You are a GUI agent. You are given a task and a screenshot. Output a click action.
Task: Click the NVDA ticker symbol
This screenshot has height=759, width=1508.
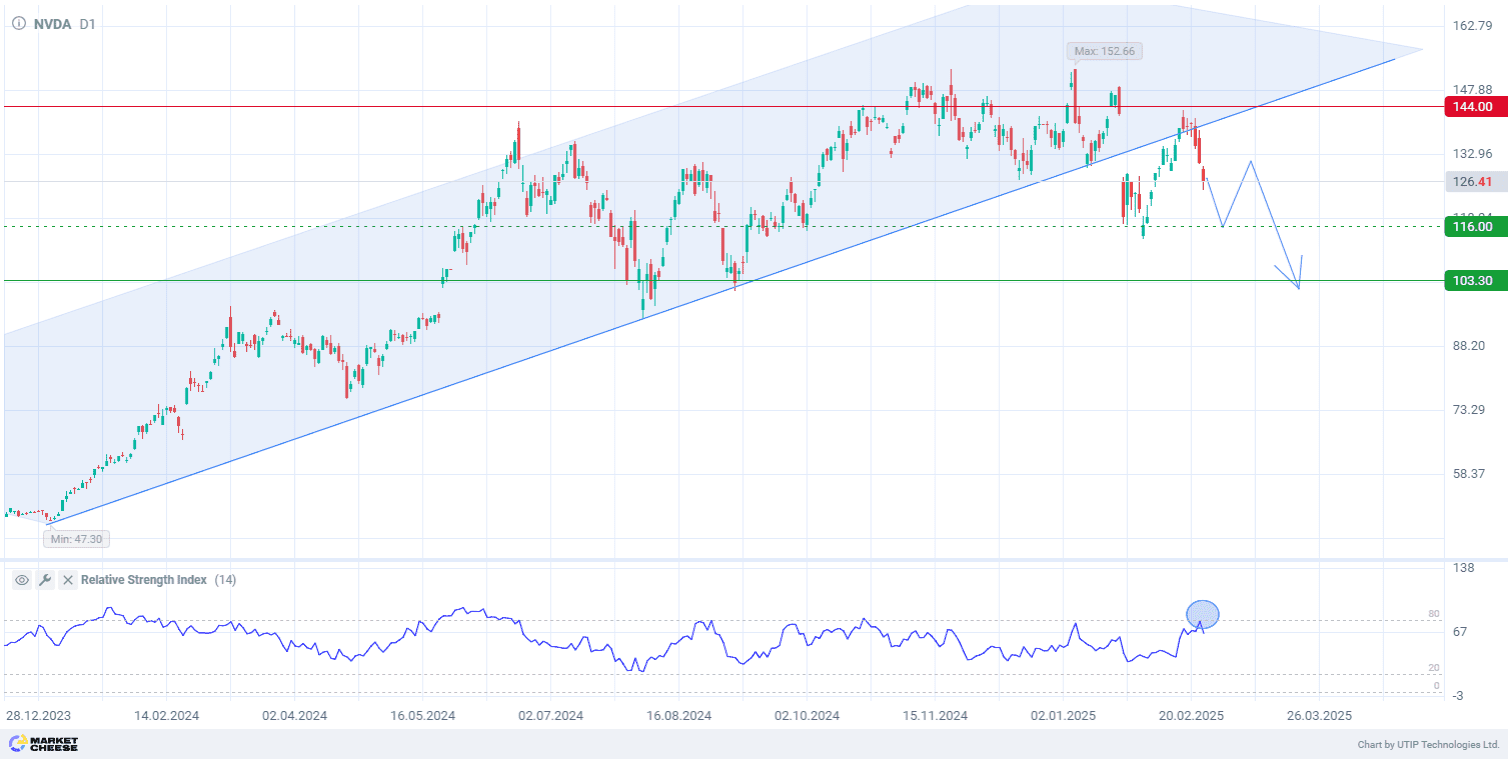click(52, 24)
